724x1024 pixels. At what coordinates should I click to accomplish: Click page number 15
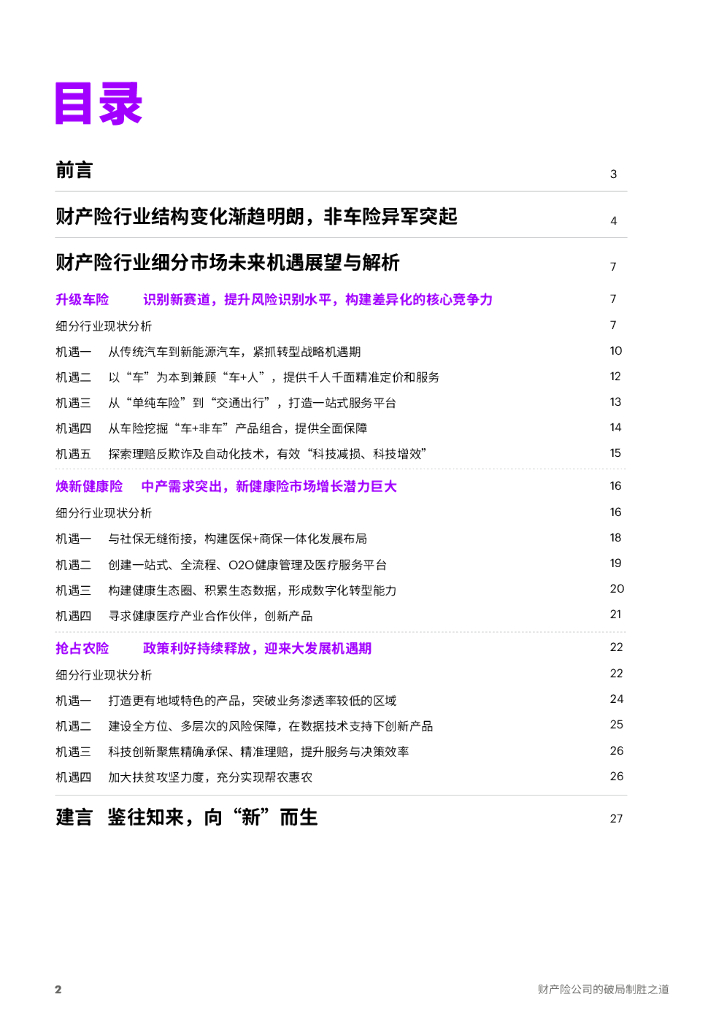coord(616,453)
